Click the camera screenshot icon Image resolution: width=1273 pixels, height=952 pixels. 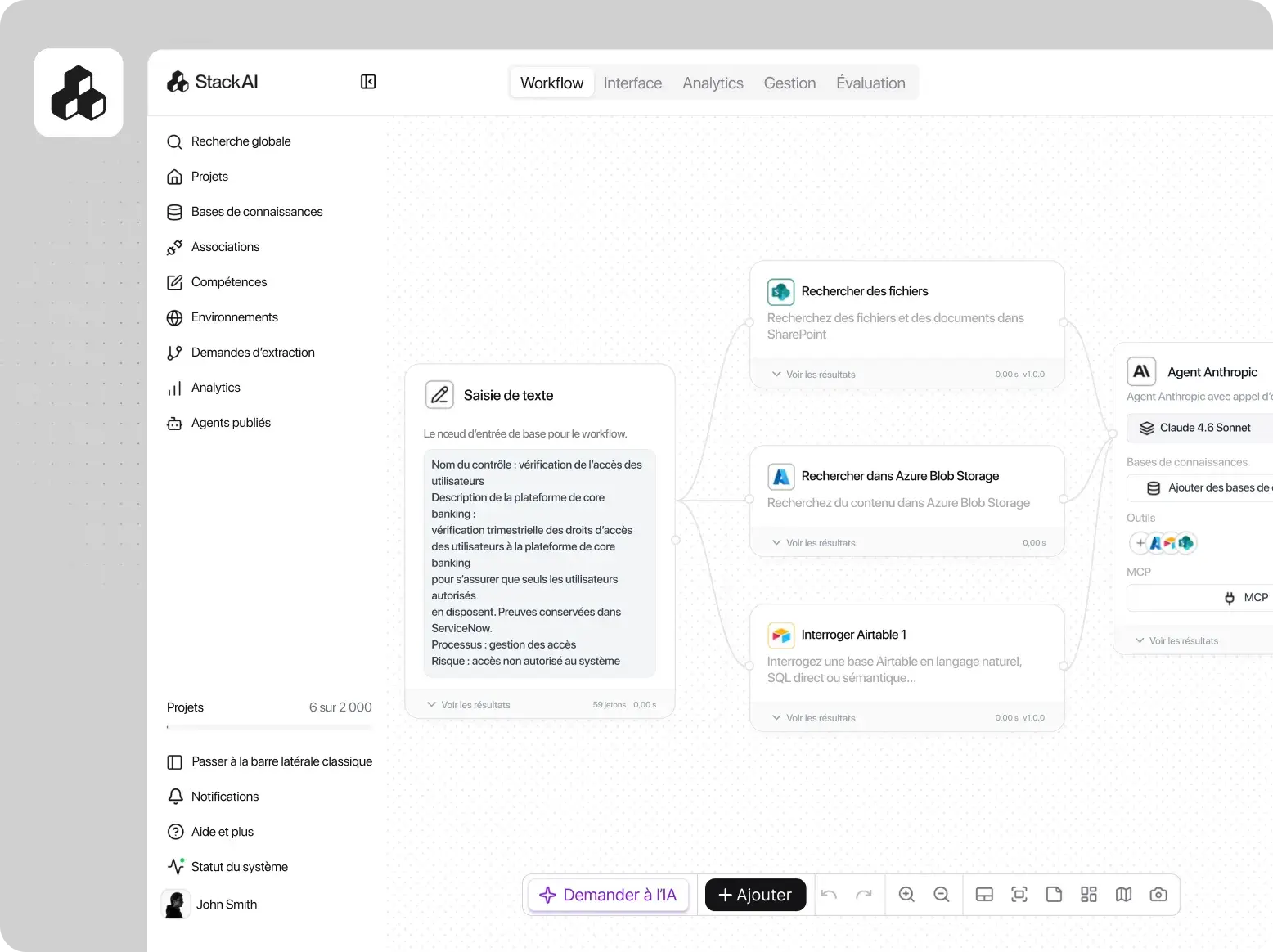point(1158,895)
